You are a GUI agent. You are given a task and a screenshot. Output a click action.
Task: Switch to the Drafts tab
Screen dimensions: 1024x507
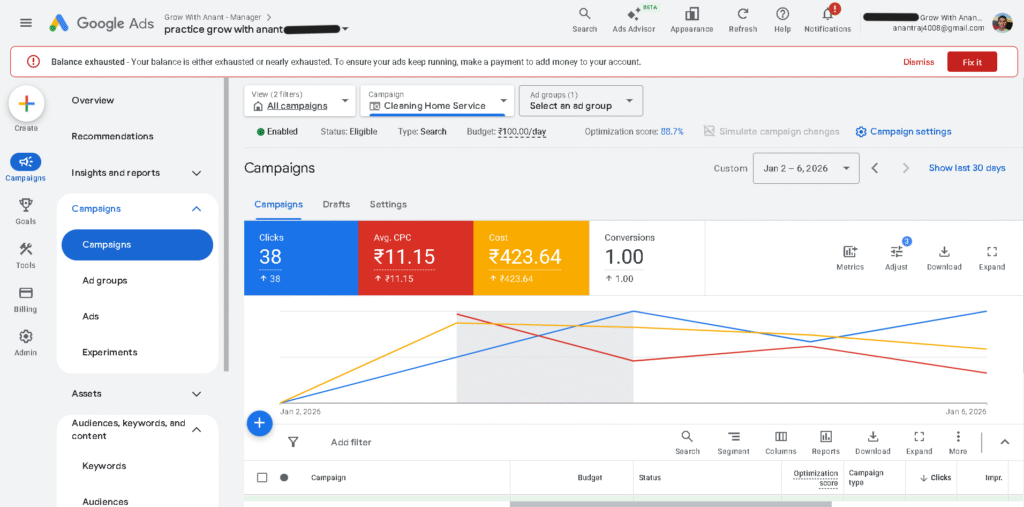[336, 204]
